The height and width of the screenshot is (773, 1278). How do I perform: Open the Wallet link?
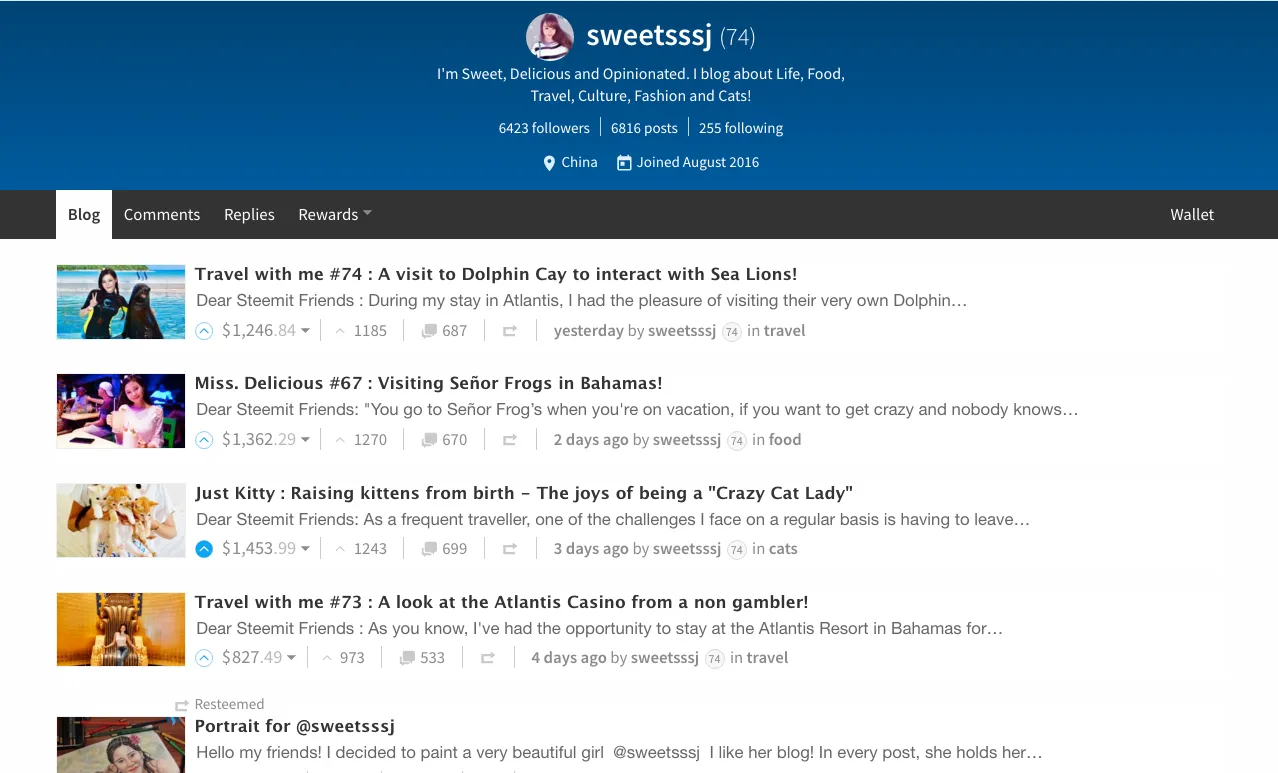1192,214
